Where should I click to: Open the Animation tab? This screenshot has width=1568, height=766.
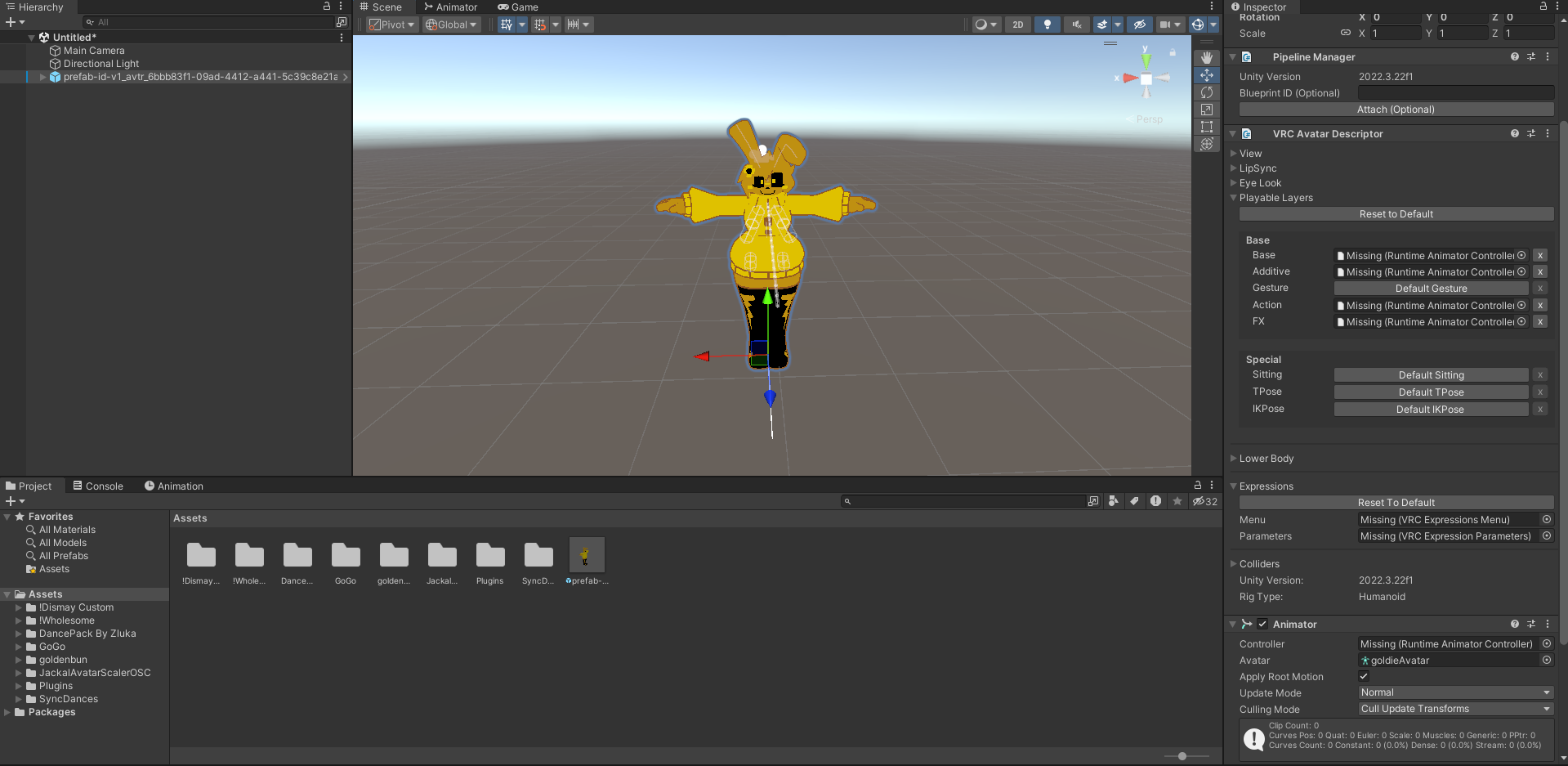click(x=173, y=486)
